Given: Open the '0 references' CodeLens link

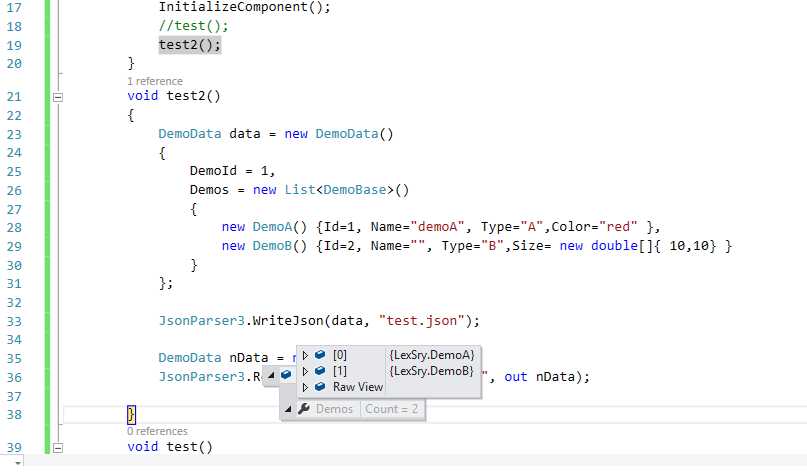Looking at the screenshot, I should tap(157, 431).
